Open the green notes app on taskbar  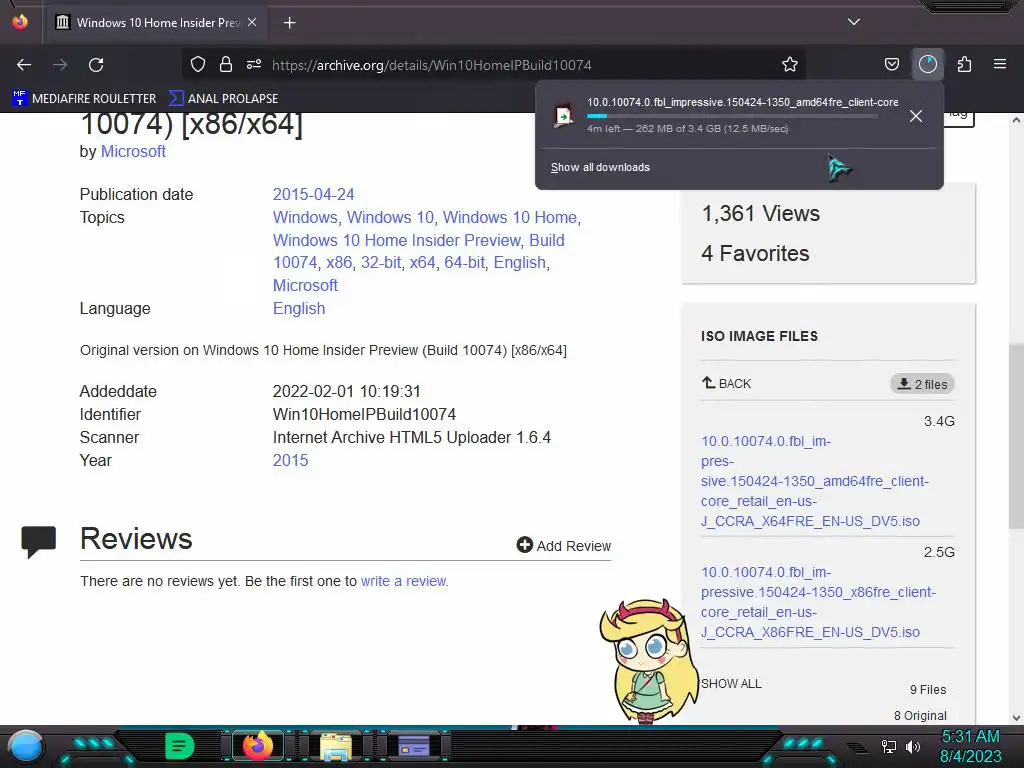(180, 746)
